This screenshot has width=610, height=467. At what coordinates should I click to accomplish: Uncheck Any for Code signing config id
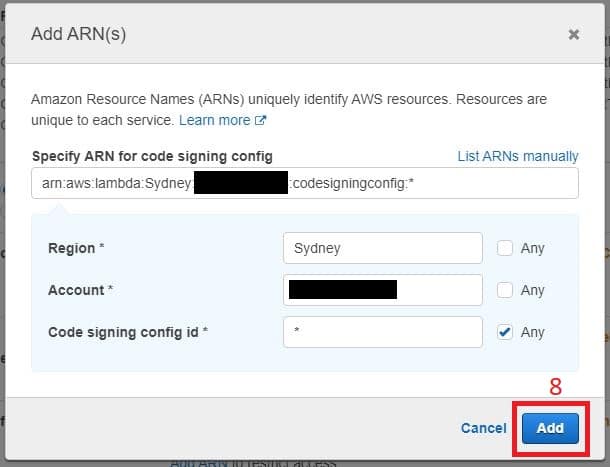pos(505,332)
